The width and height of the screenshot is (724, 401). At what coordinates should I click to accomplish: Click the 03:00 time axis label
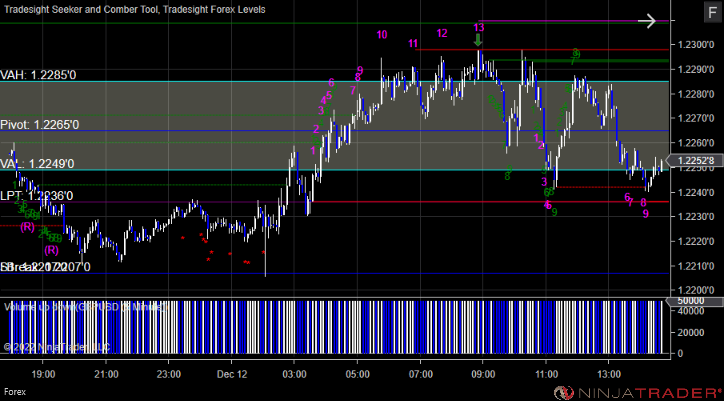295,373
